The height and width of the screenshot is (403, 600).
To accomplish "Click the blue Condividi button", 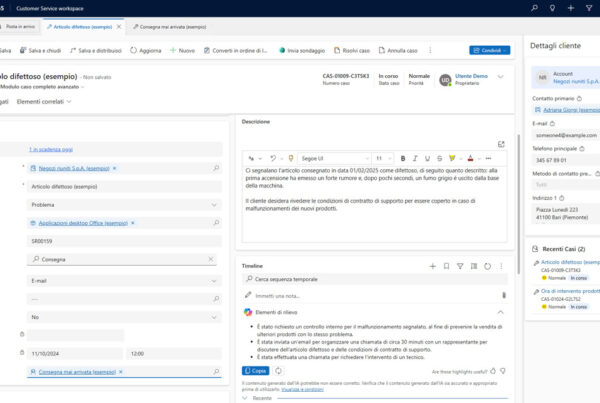I will 489,50.
